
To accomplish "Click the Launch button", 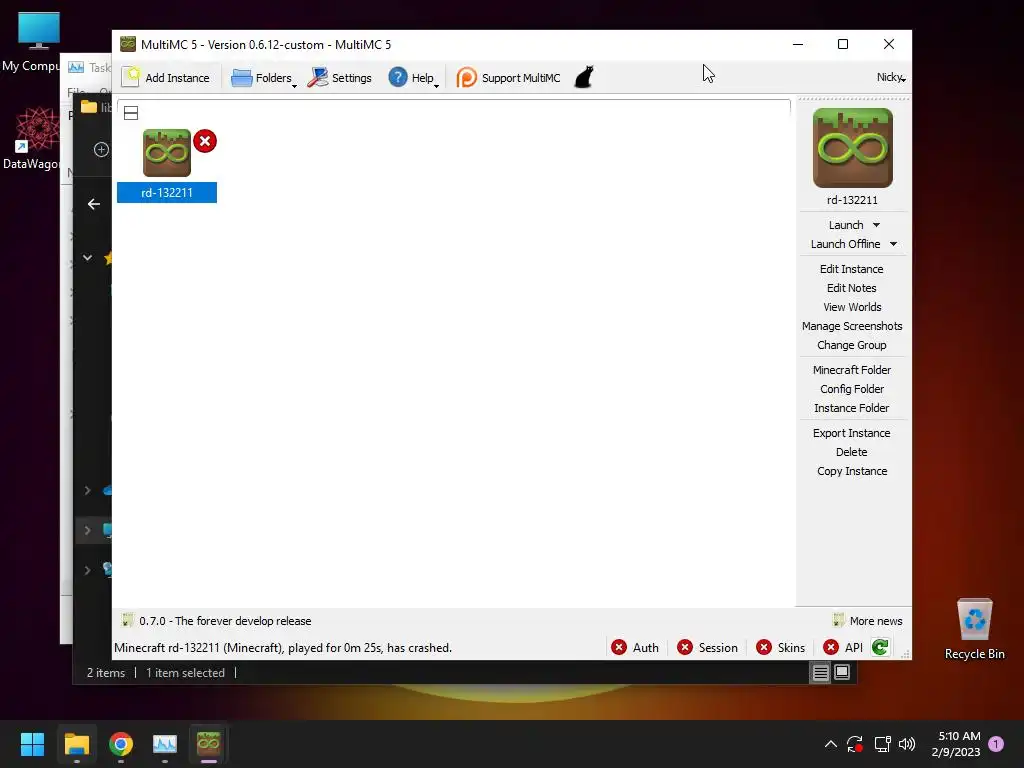I will pyautogui.click(x=846, y=225).
